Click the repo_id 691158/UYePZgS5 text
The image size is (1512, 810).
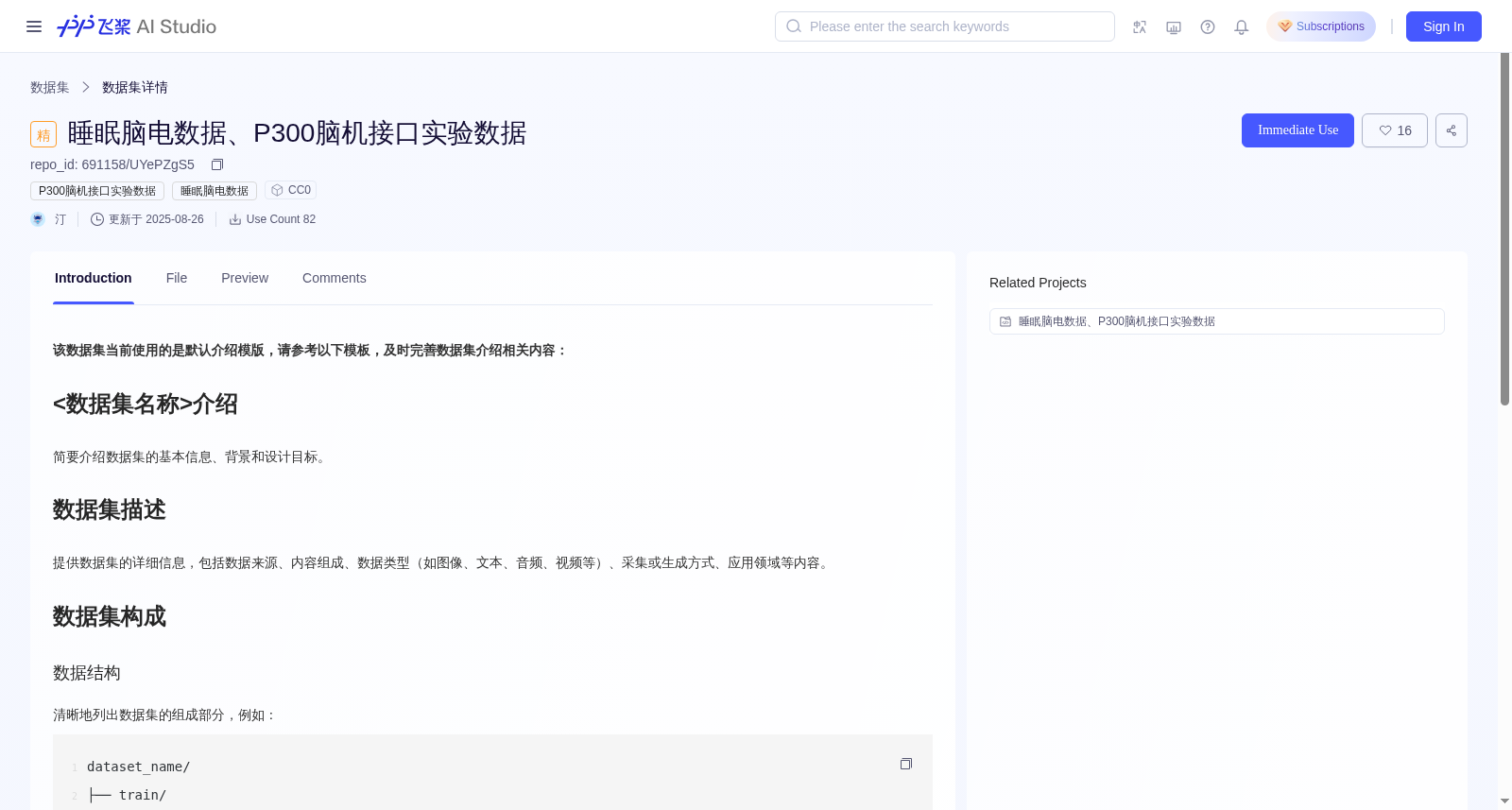(x=112, y=164)
